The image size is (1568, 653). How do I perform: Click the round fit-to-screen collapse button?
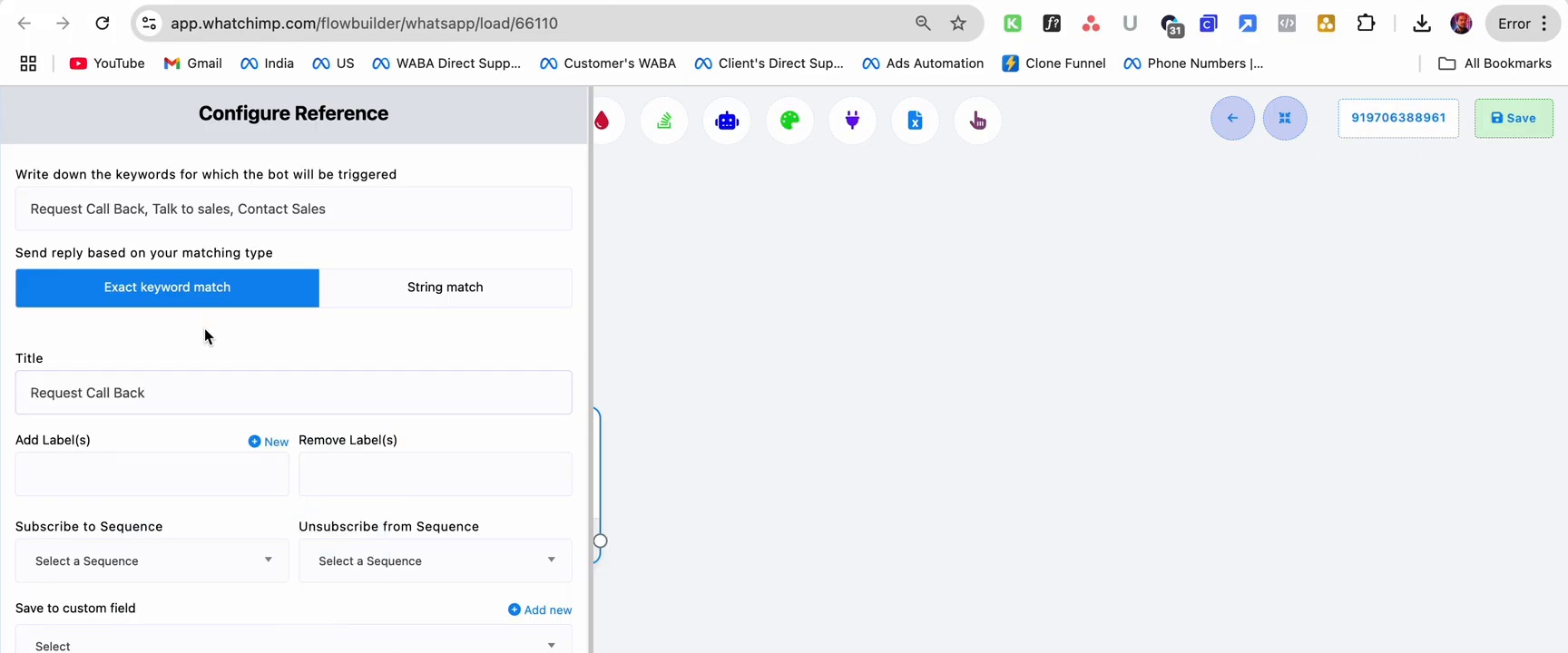(1285, 118)
